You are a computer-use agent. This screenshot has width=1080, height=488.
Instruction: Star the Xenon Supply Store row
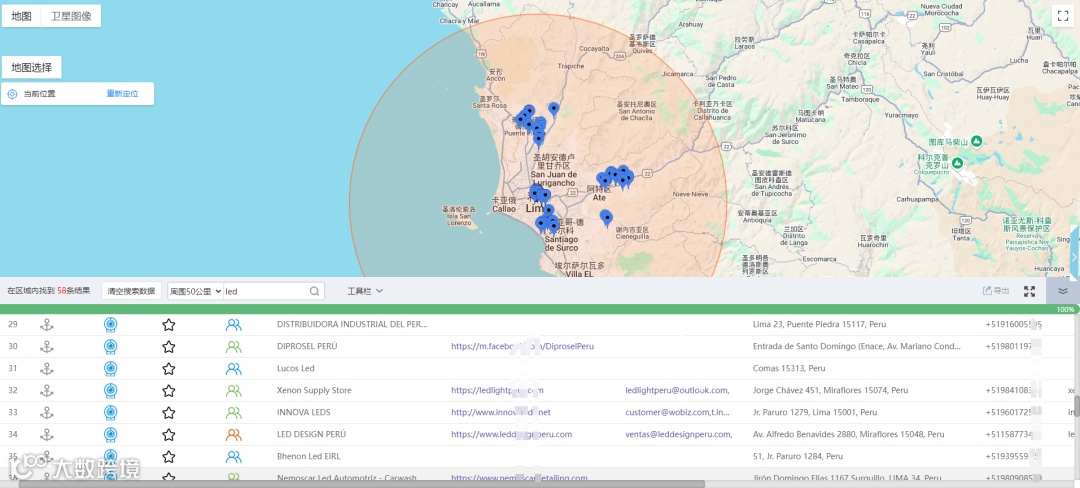pyautogui.click(x=169, y=391)
